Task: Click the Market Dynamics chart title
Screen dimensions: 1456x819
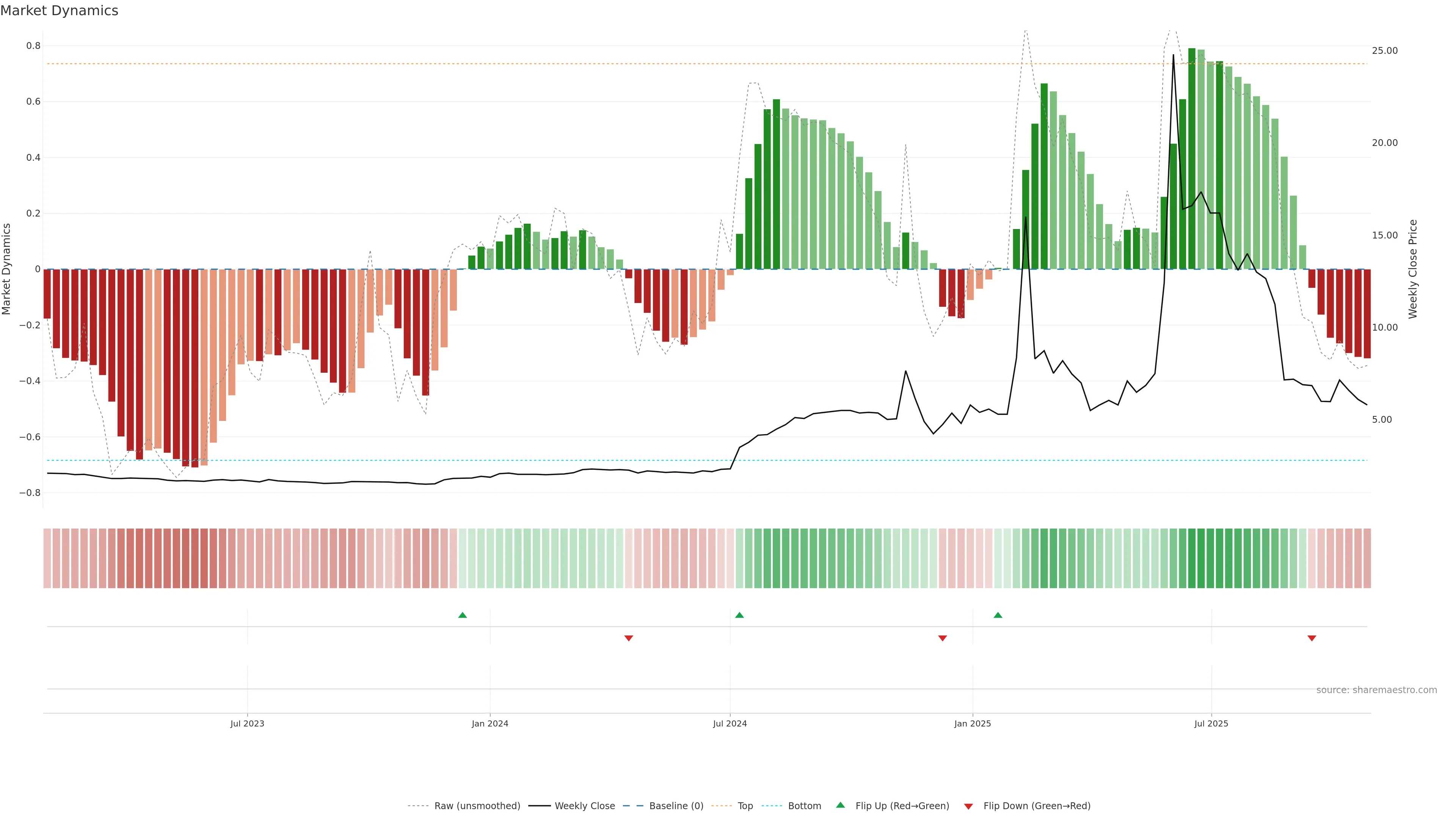Action: coord(60,11)
